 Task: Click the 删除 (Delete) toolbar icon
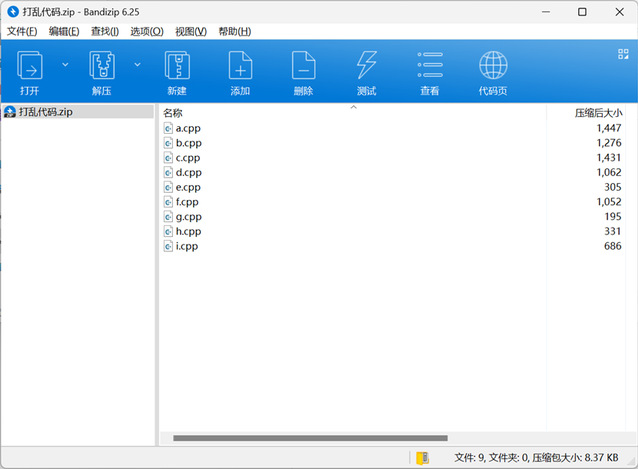pos(303,67)
